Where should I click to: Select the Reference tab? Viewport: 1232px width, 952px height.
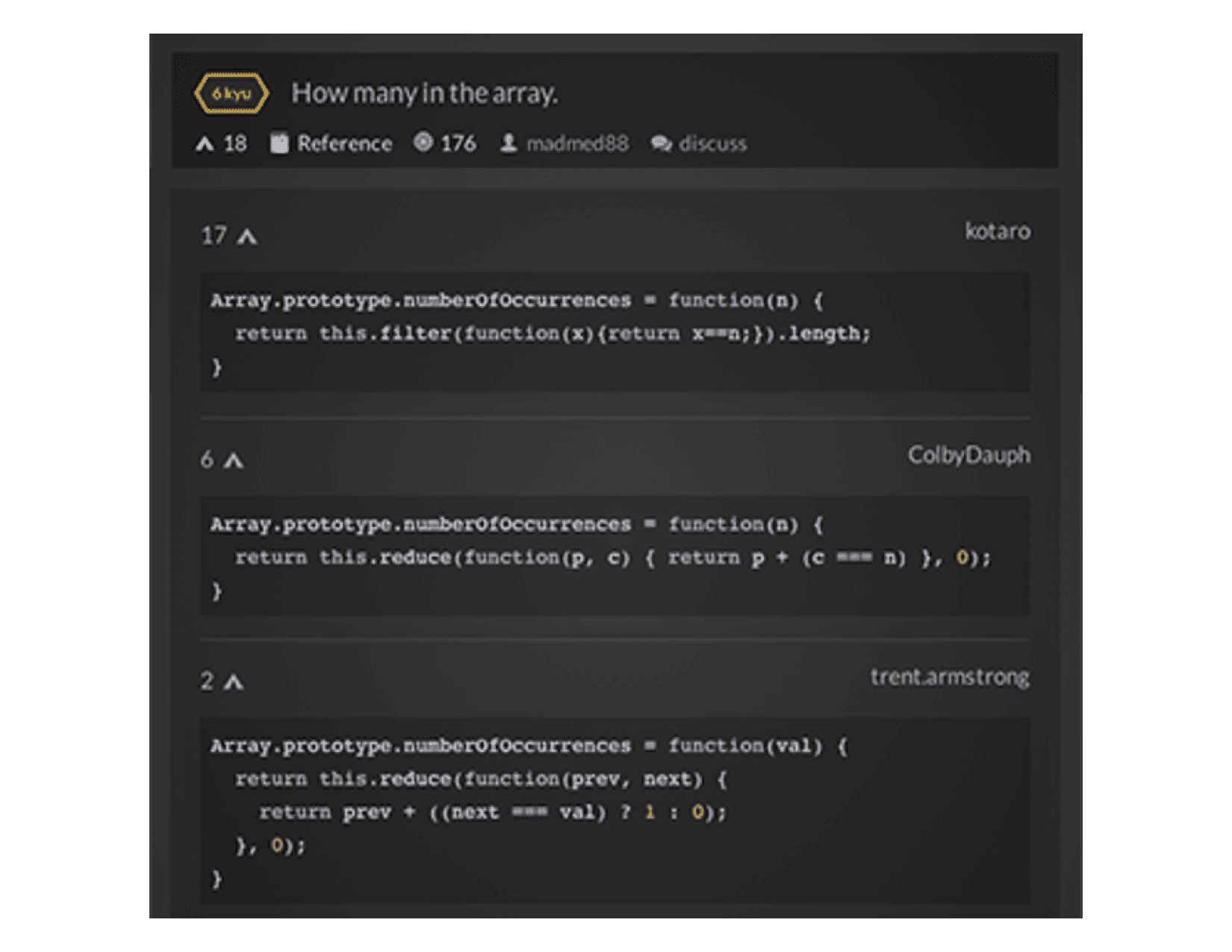344,143
